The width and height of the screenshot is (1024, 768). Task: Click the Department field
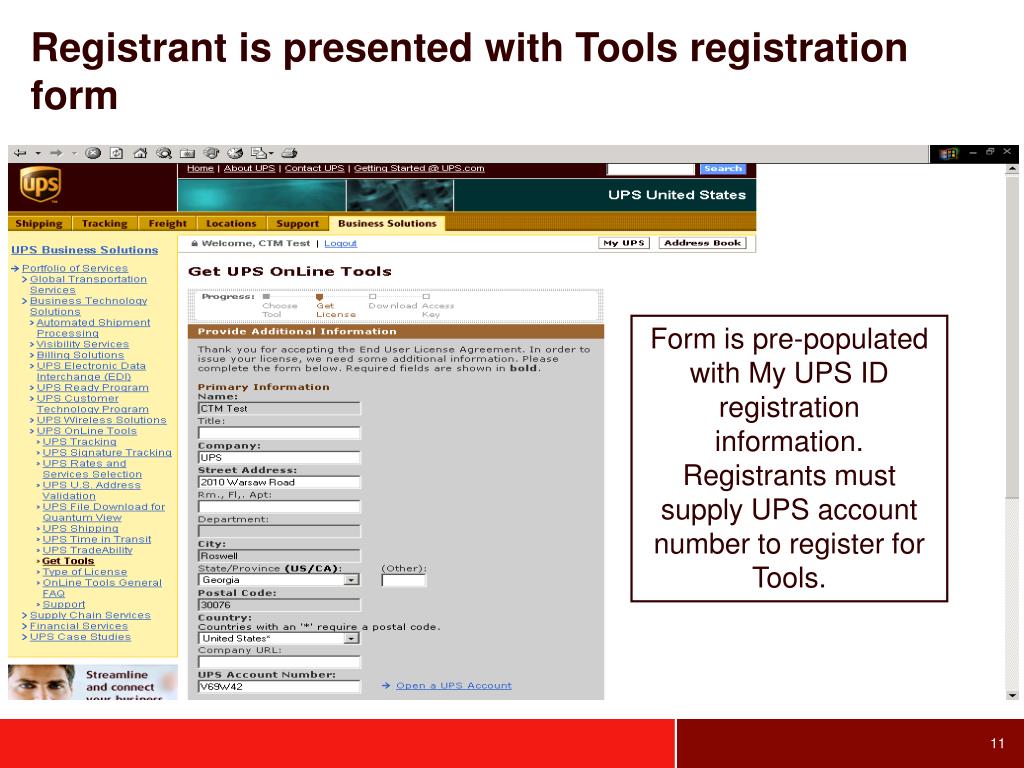[x=279, y=531]
